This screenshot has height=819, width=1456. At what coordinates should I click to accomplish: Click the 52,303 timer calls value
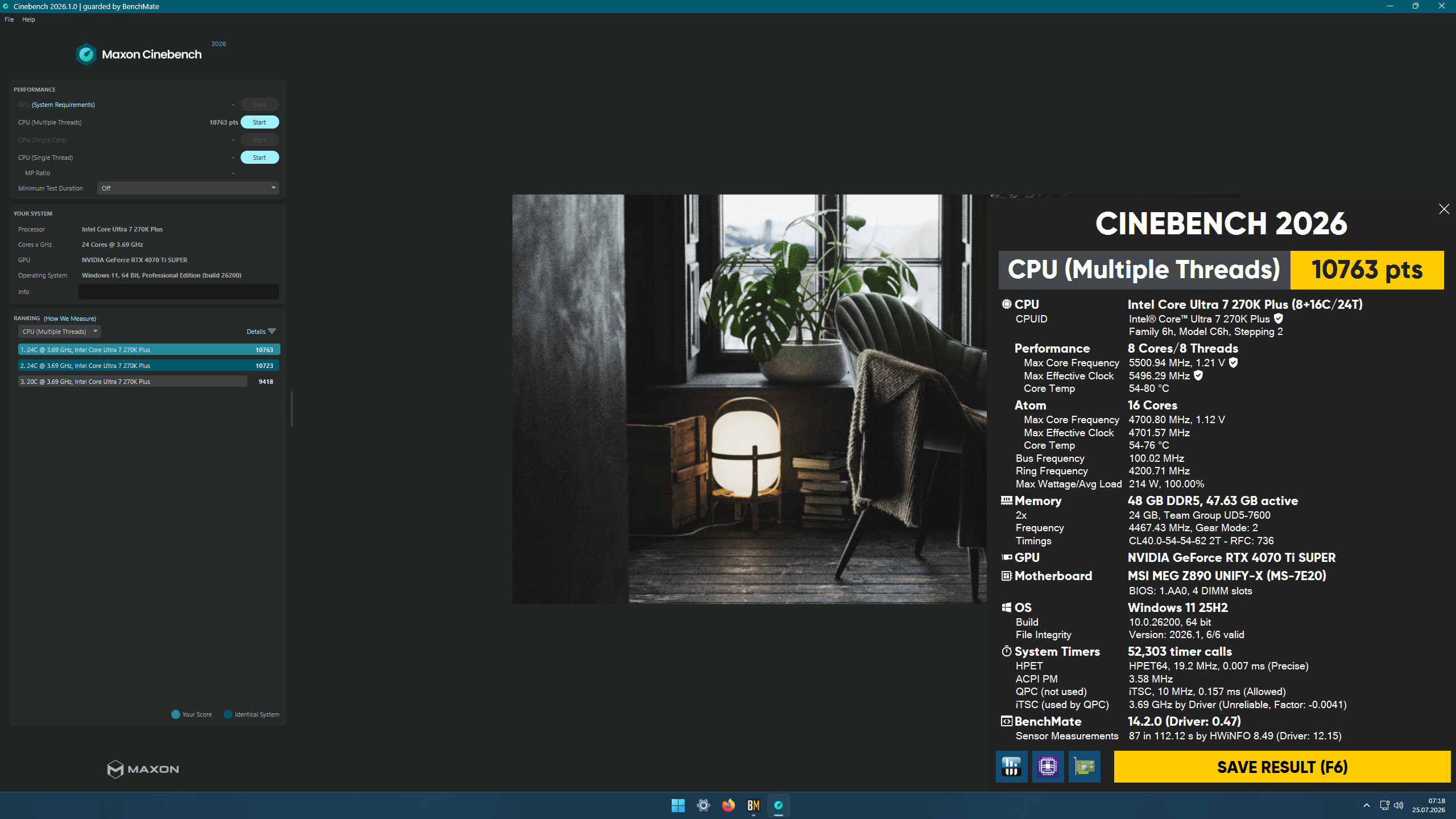(x=1180, y=651)
